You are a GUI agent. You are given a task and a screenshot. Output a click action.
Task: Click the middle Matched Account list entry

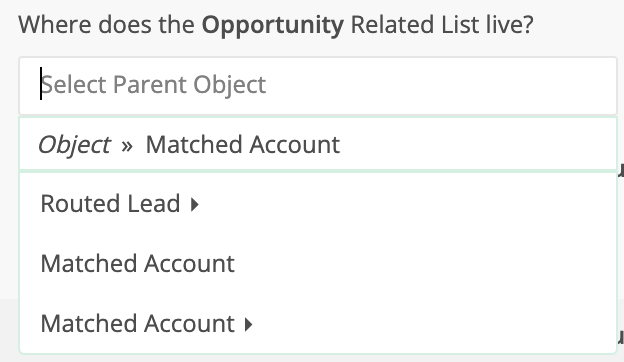pos(318,264)
